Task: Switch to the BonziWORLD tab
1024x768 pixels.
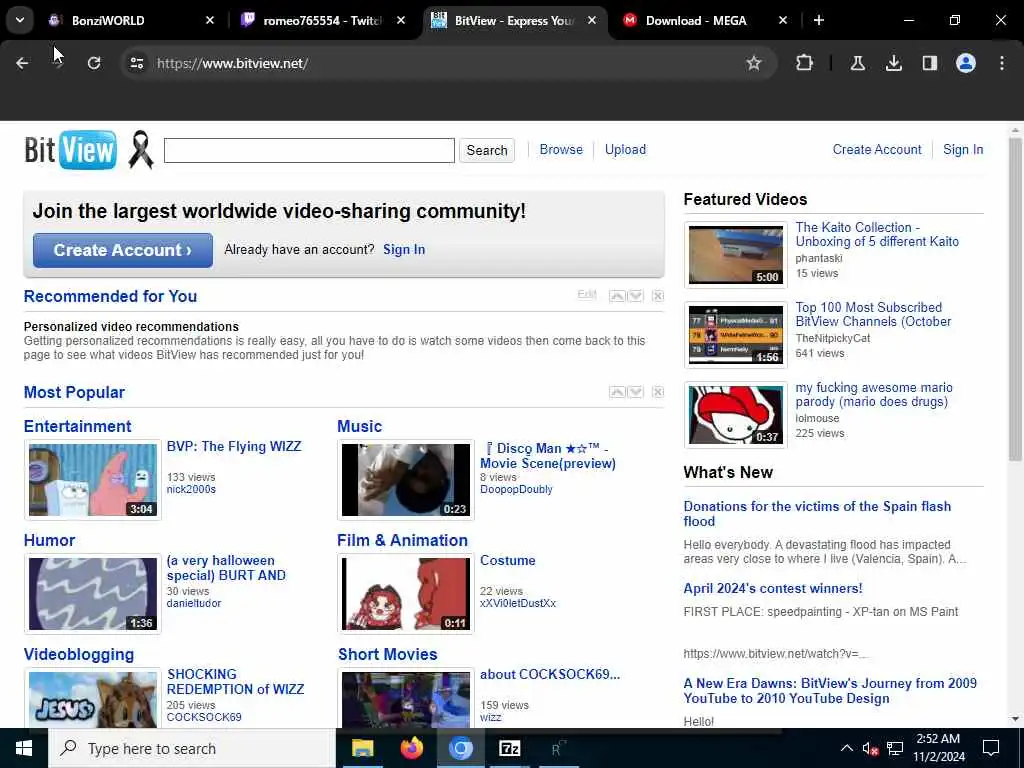Action: pyautogui.click(x=118, y=20)
